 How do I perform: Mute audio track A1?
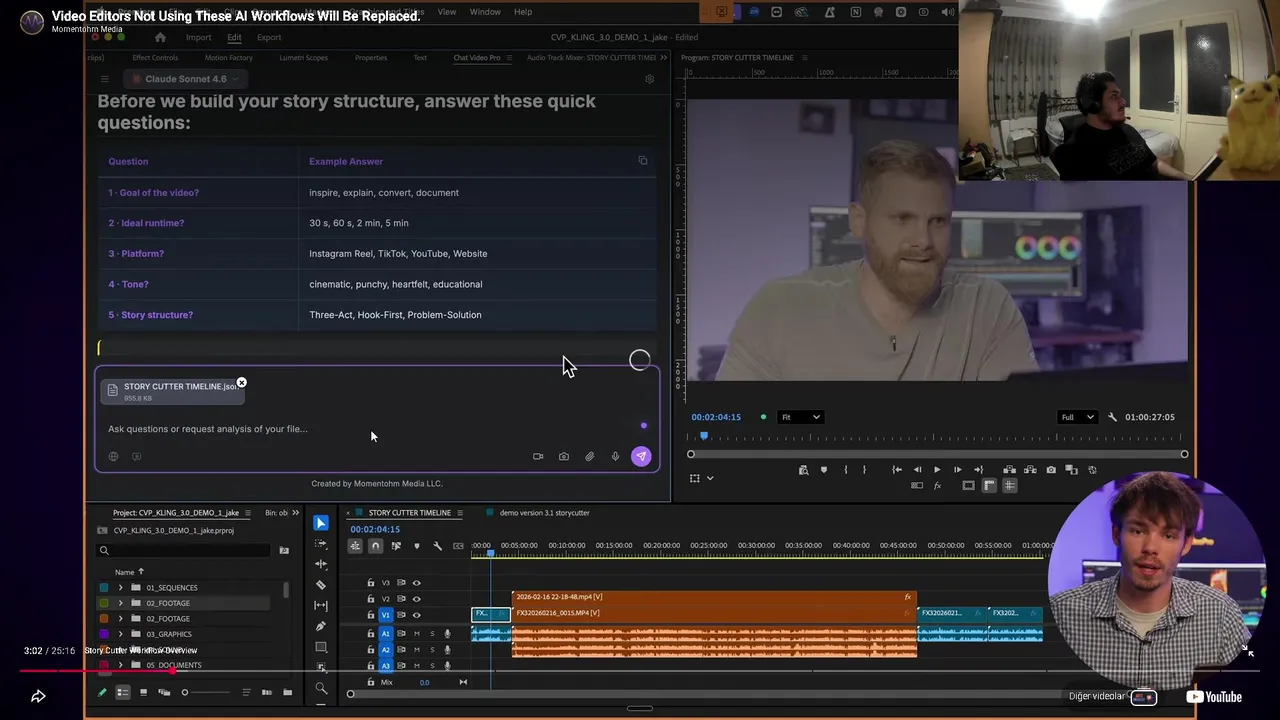pos(417,633)
